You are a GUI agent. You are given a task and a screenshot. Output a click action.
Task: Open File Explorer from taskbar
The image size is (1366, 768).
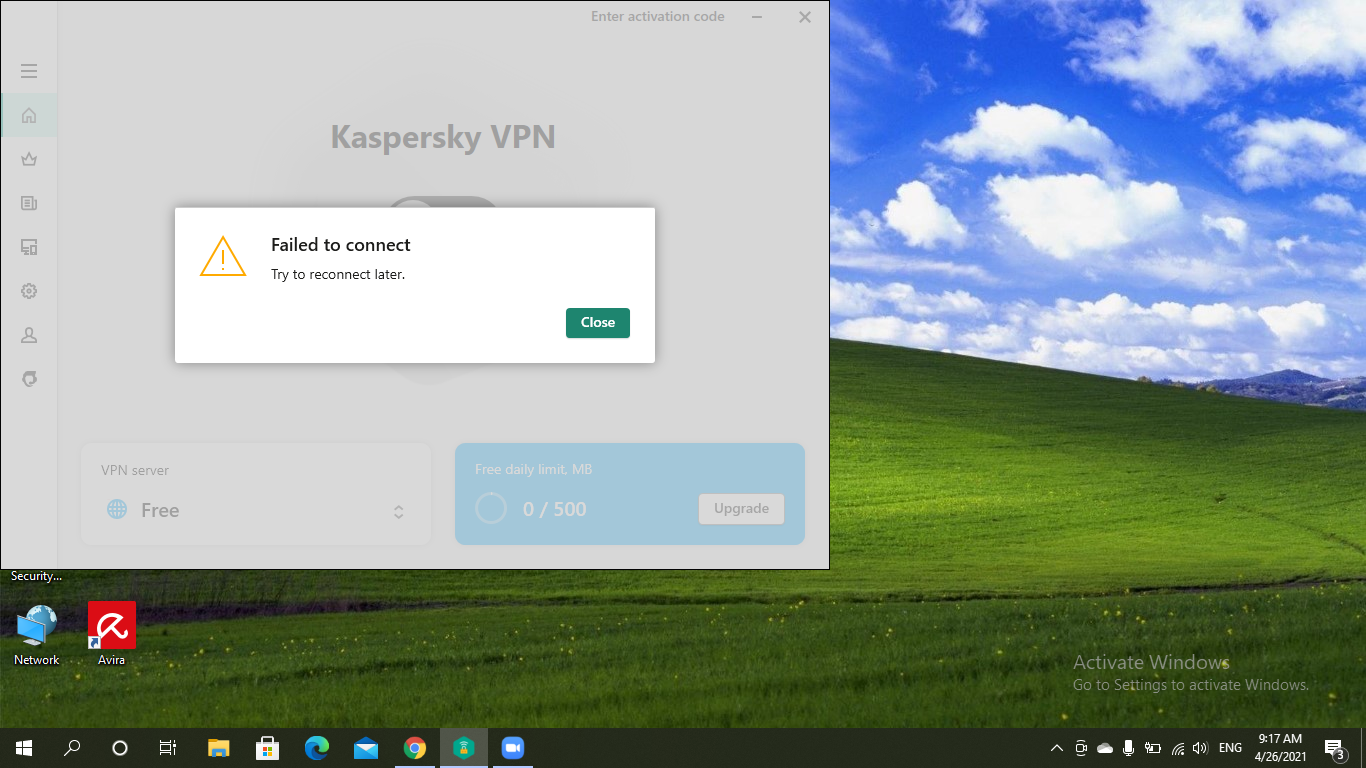click(x=219, y=748)
